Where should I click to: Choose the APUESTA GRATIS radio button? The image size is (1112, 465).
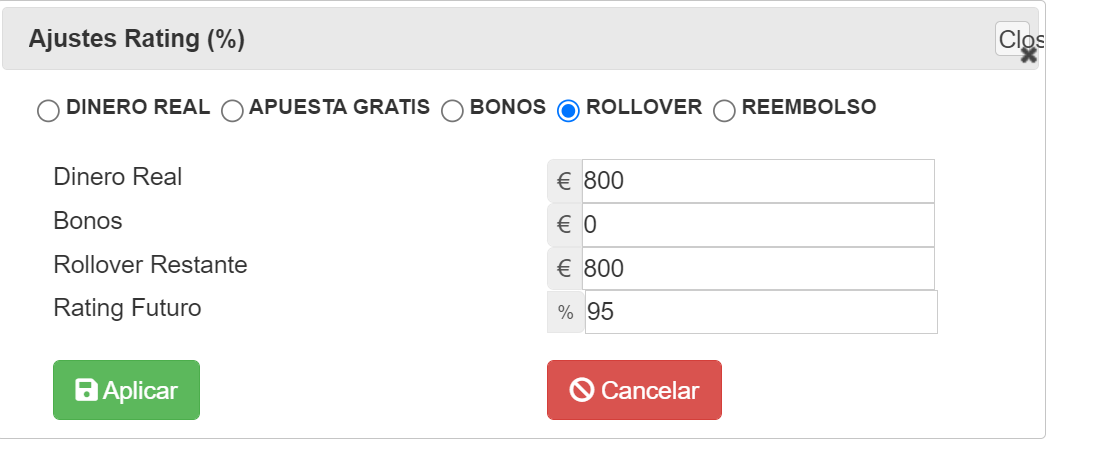(232, 111)
